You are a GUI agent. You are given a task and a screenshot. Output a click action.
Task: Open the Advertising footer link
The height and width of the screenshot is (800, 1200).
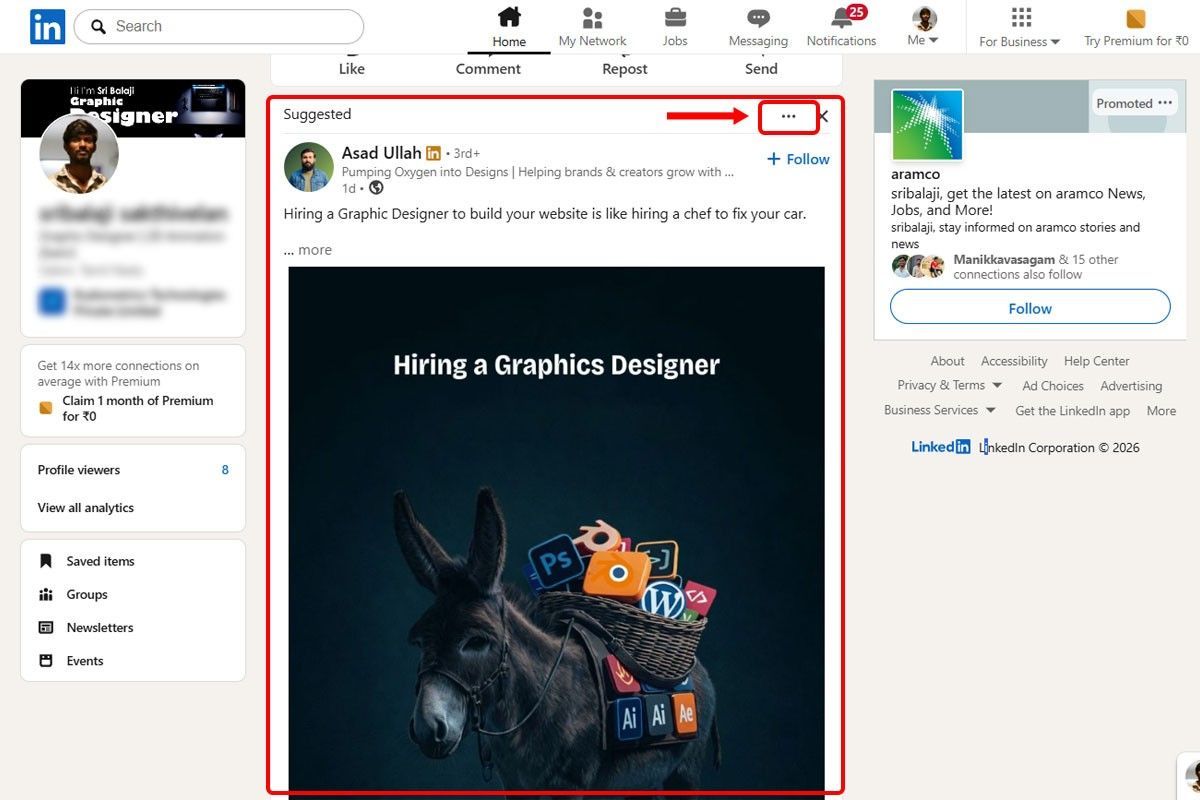(1131, 386)
